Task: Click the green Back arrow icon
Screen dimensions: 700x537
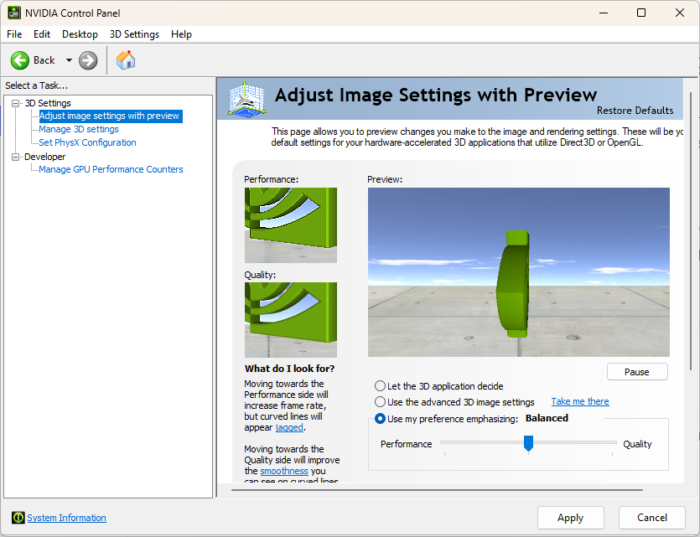Action: (20, 60)
